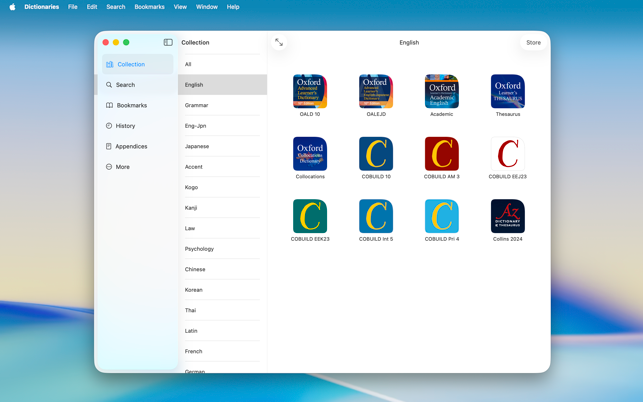643x402 pixels.
Task: Select the Chinese collection category
Action: point(222,269)
